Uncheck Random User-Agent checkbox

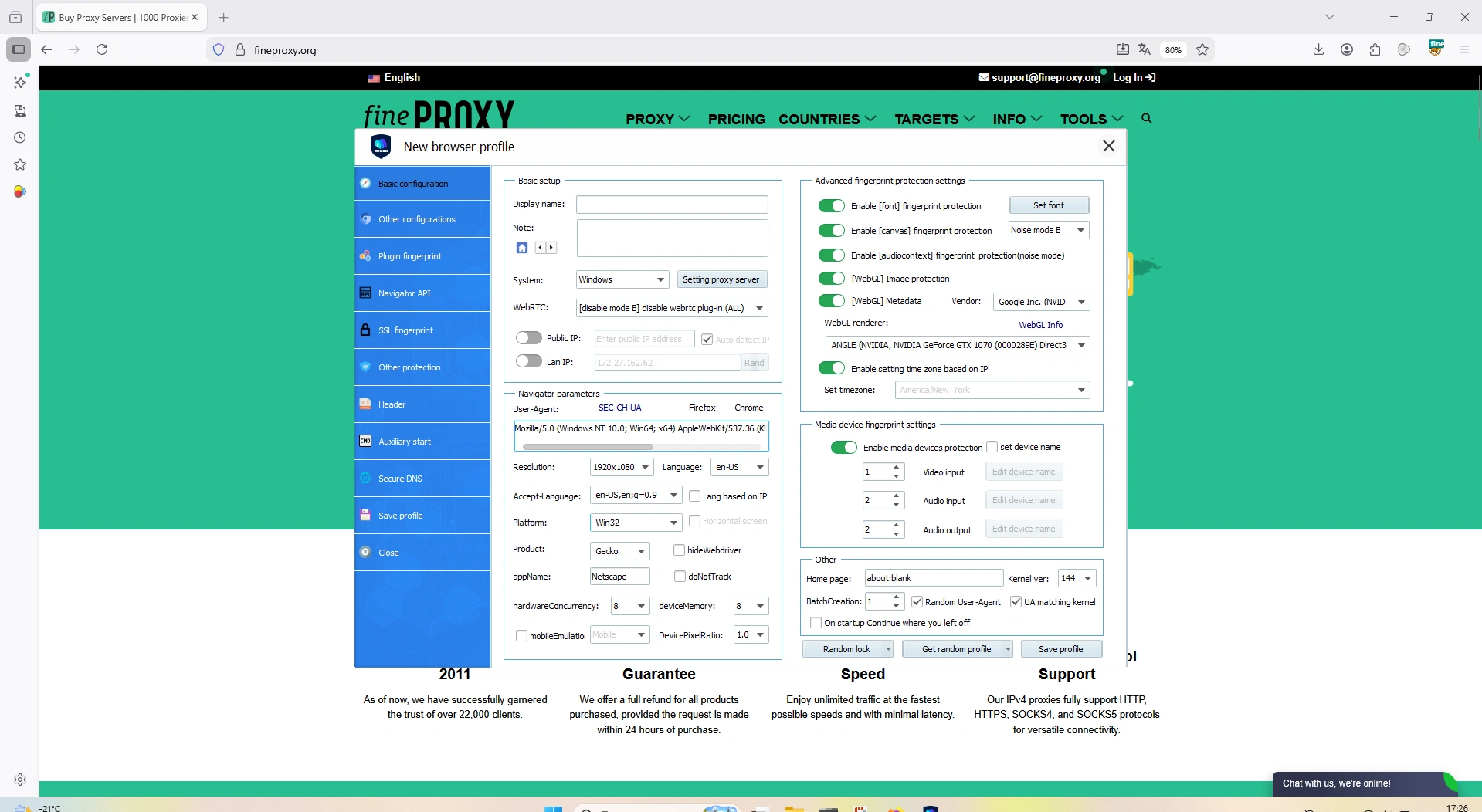(x=917, y=602)
